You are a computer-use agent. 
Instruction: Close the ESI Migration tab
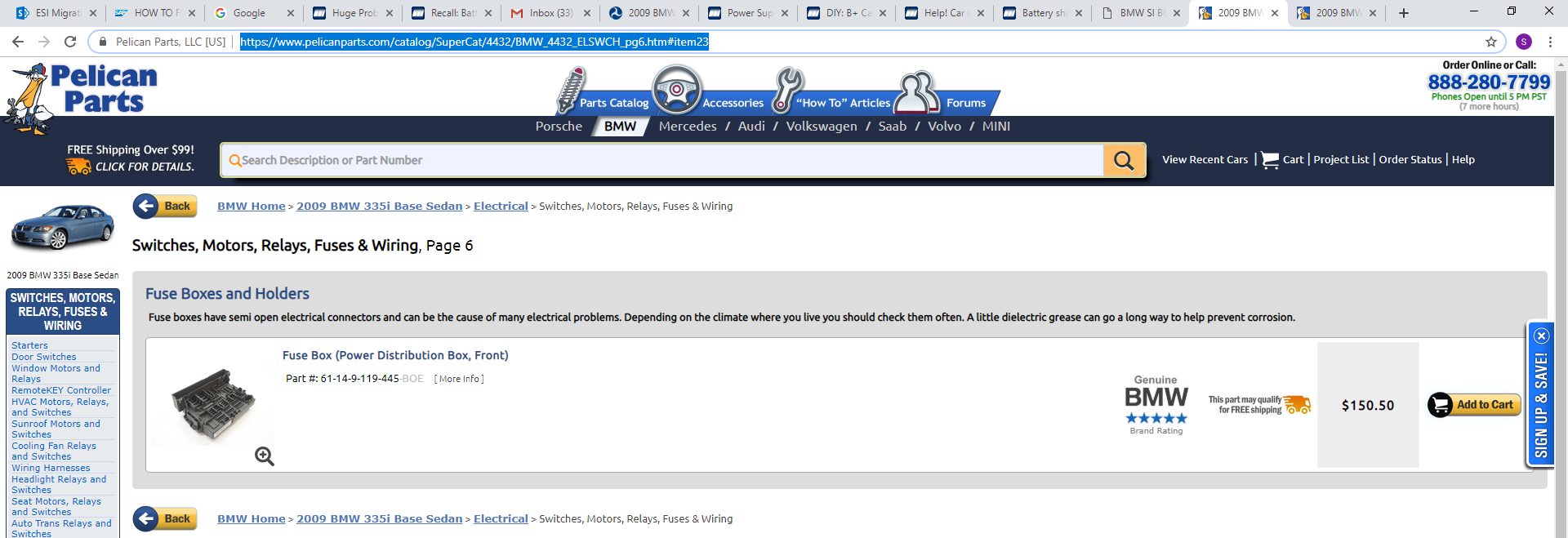(x=93, y=13)
